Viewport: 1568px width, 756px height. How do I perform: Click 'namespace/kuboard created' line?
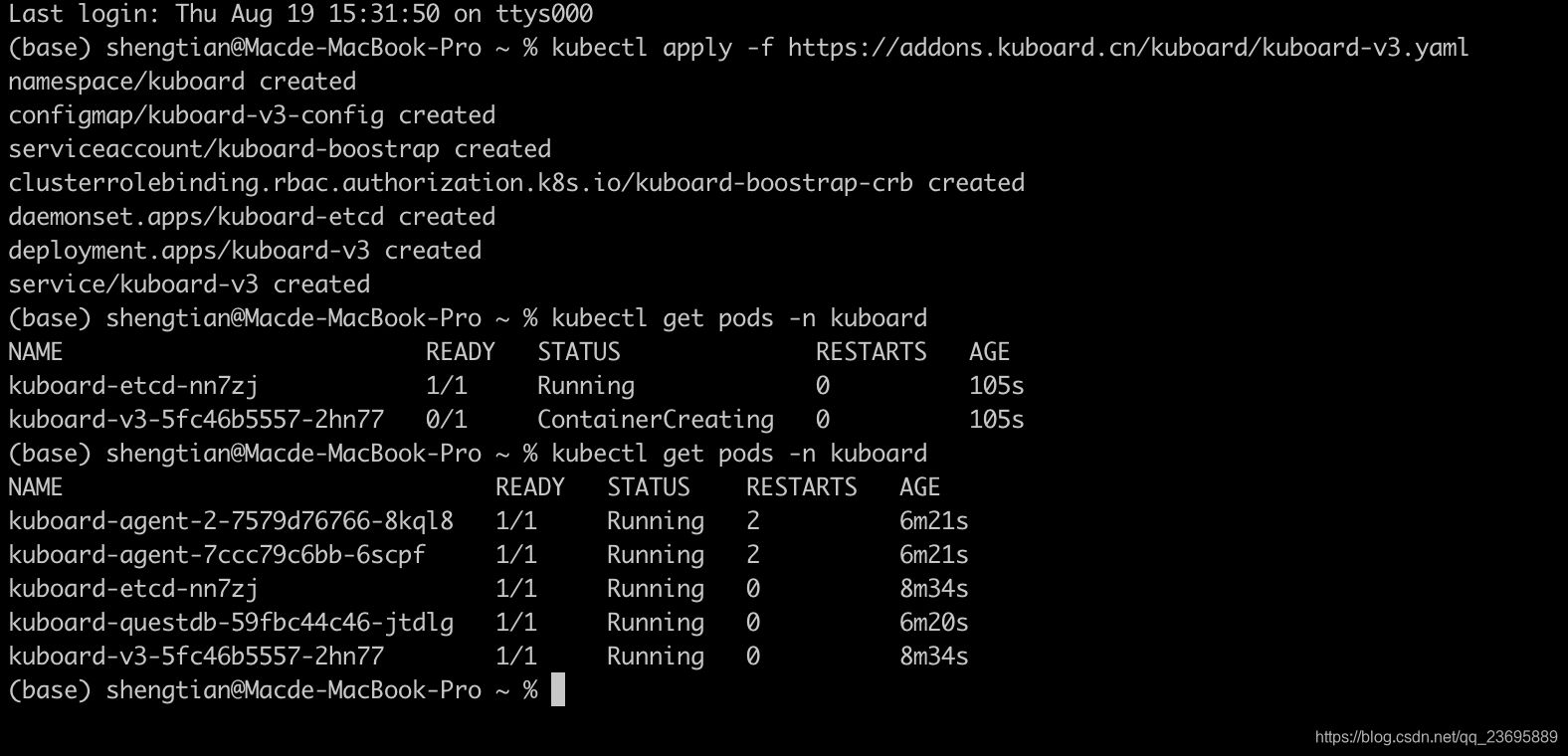182,82
